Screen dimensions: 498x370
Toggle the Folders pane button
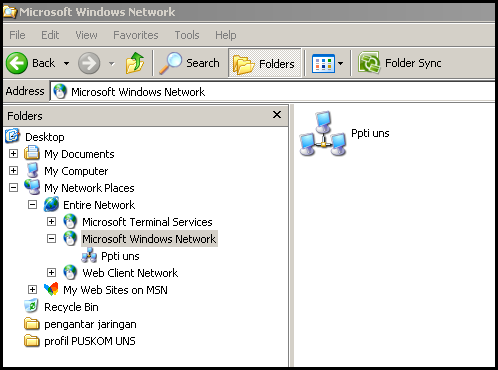(265, 63)
